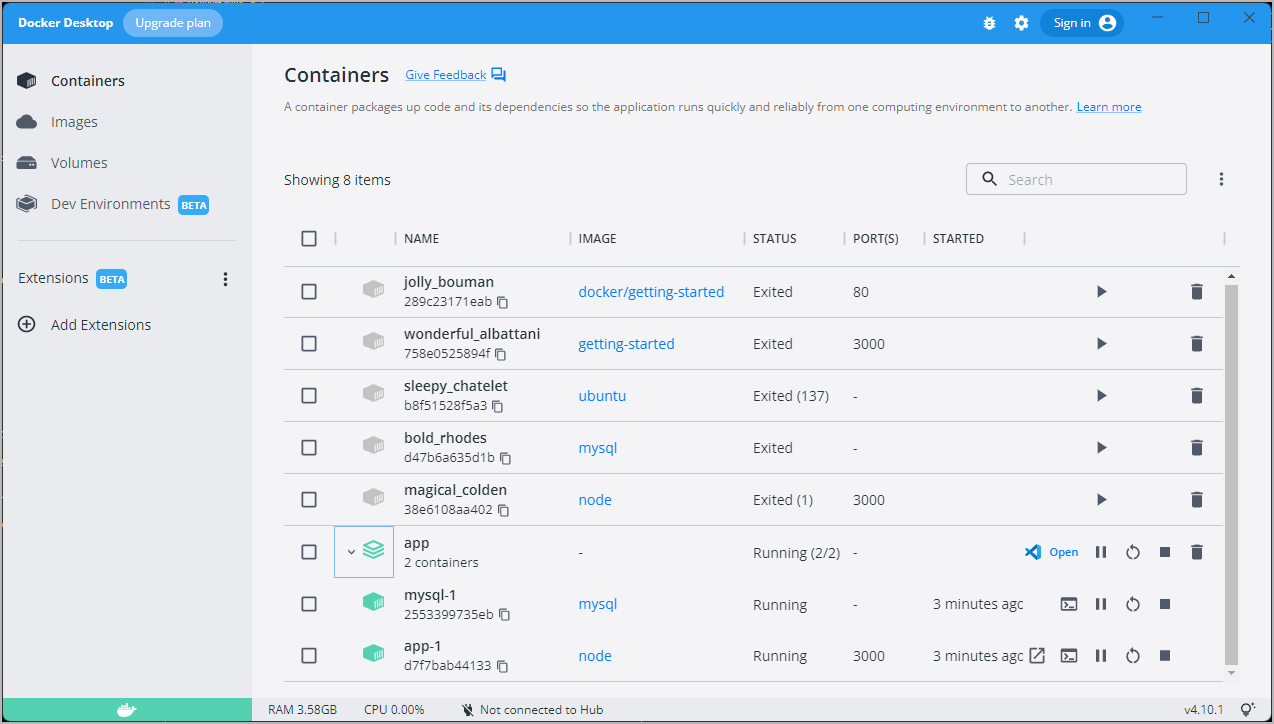Open the Give Feedback link
The height and width of the screenshot is (724, 1274).
(446, 75)
